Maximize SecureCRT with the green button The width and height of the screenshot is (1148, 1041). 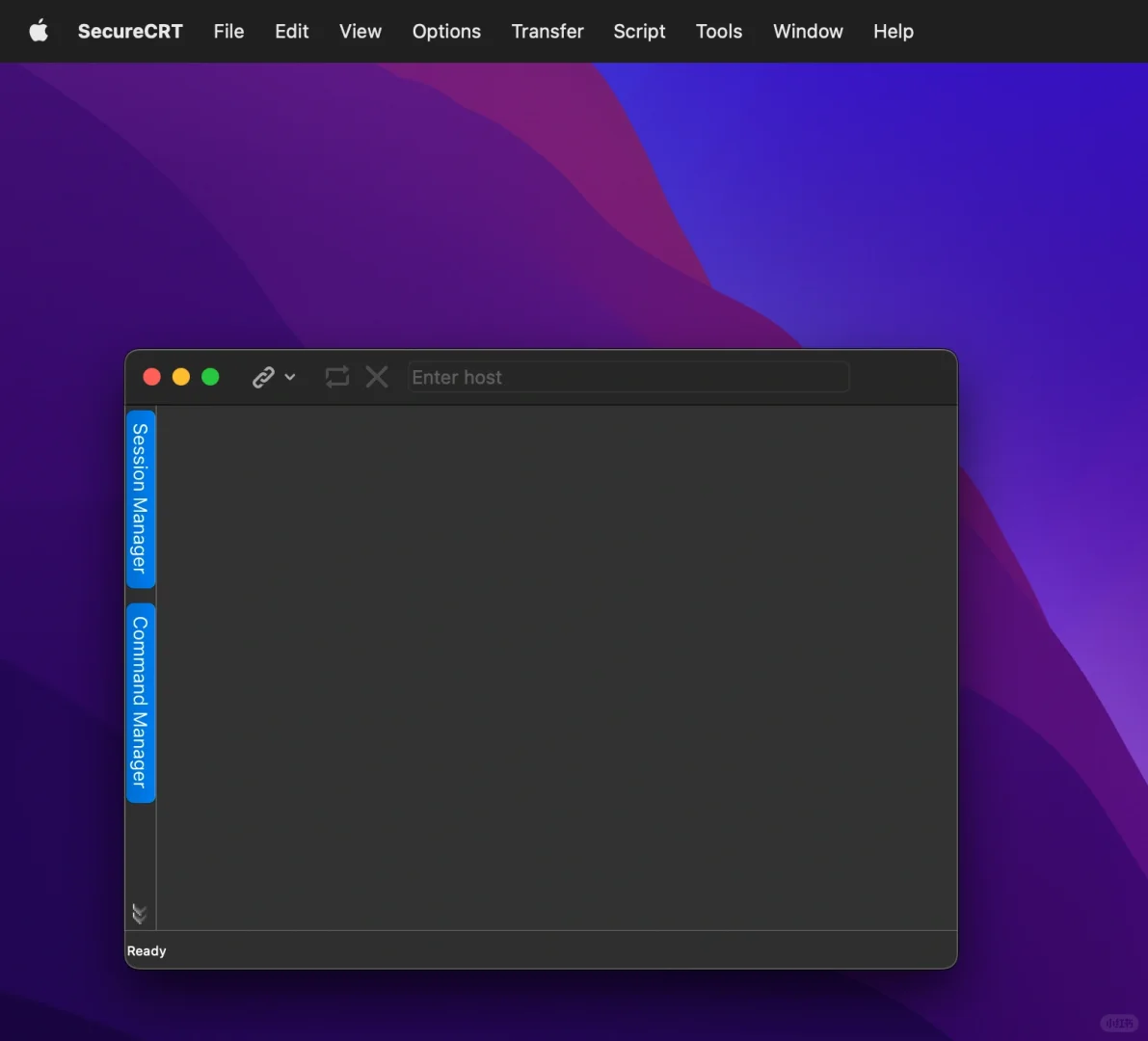click(210, 376)
